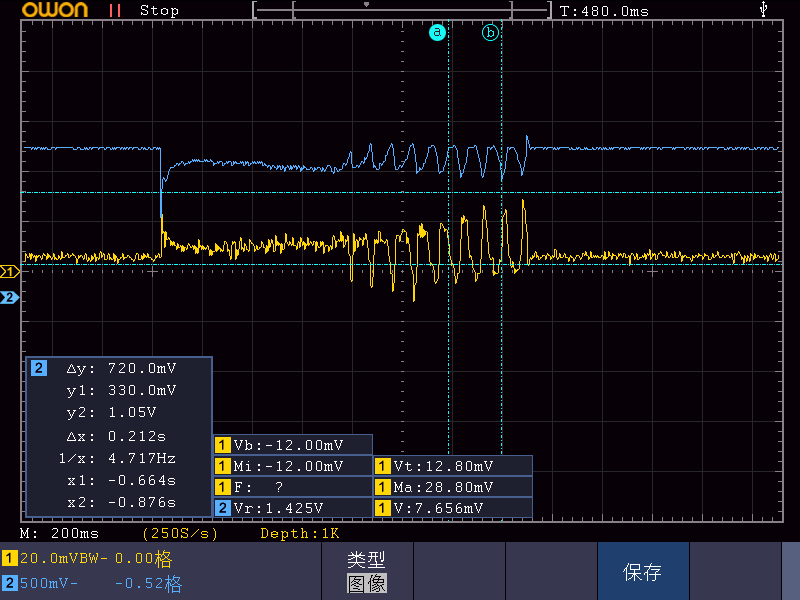
Task: Click the OWON logo
Action: pos(55,10)
